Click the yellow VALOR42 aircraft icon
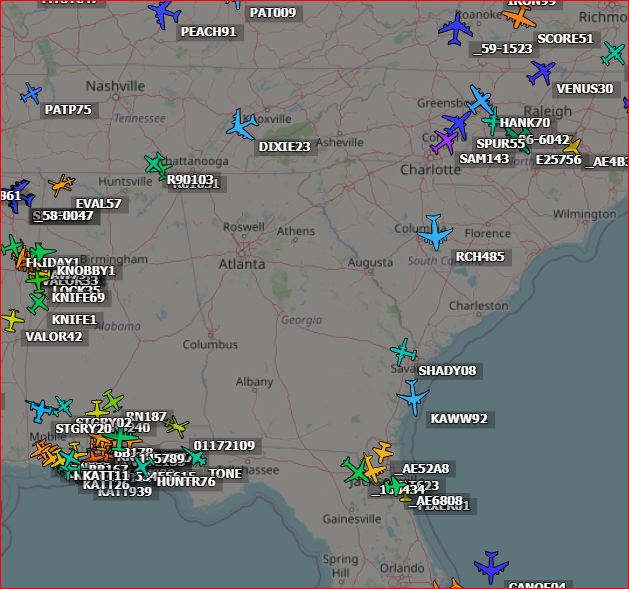Screen dimensions: 629x589 click(12, 320)
